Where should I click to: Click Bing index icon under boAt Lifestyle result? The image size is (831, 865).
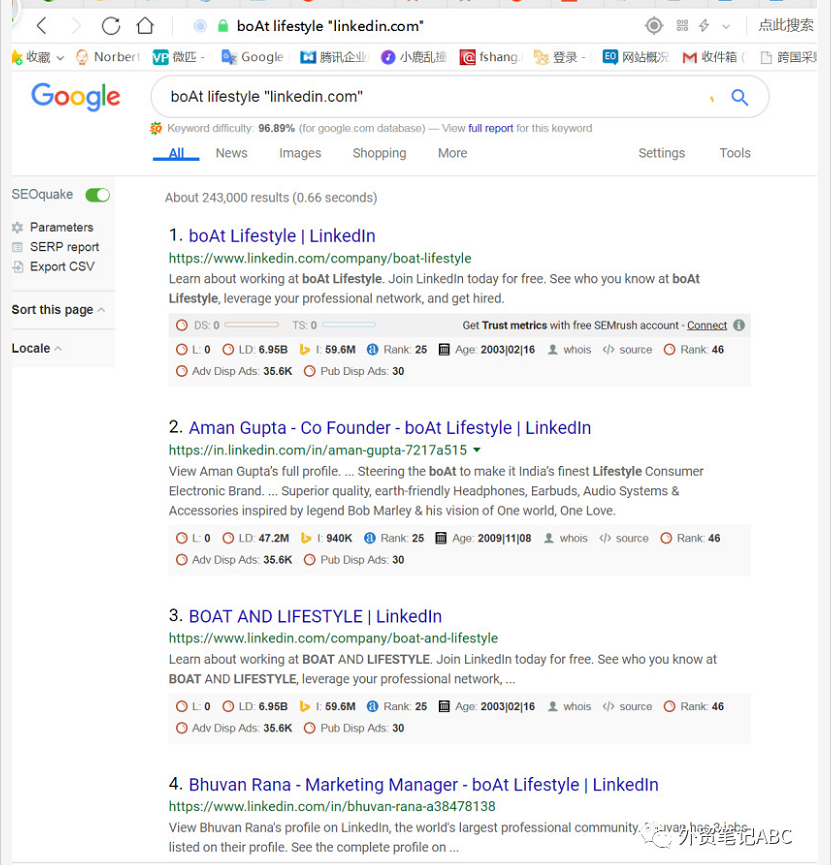tap(305, 350)
